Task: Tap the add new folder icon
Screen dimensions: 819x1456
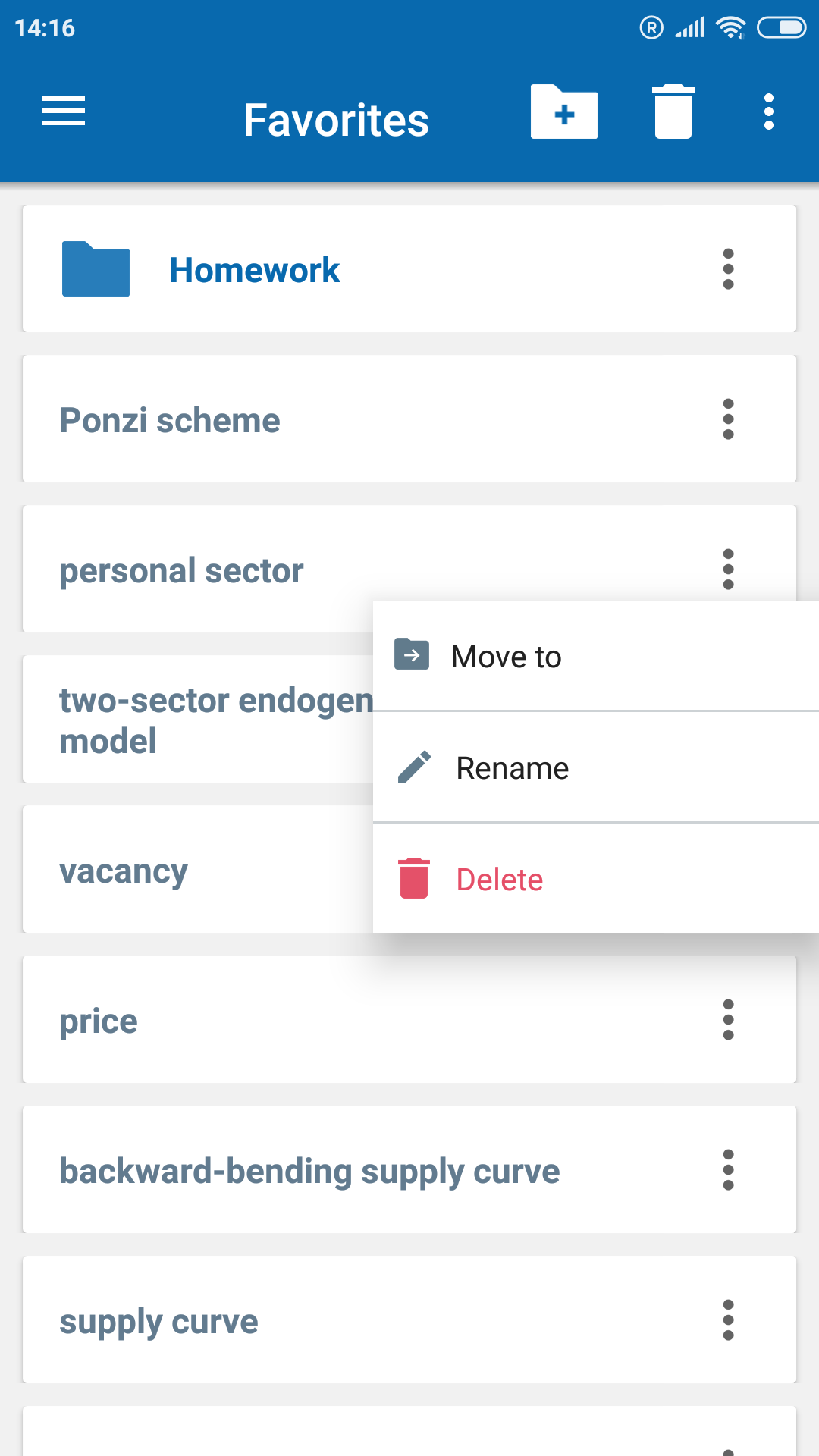Action: (564, 111)
